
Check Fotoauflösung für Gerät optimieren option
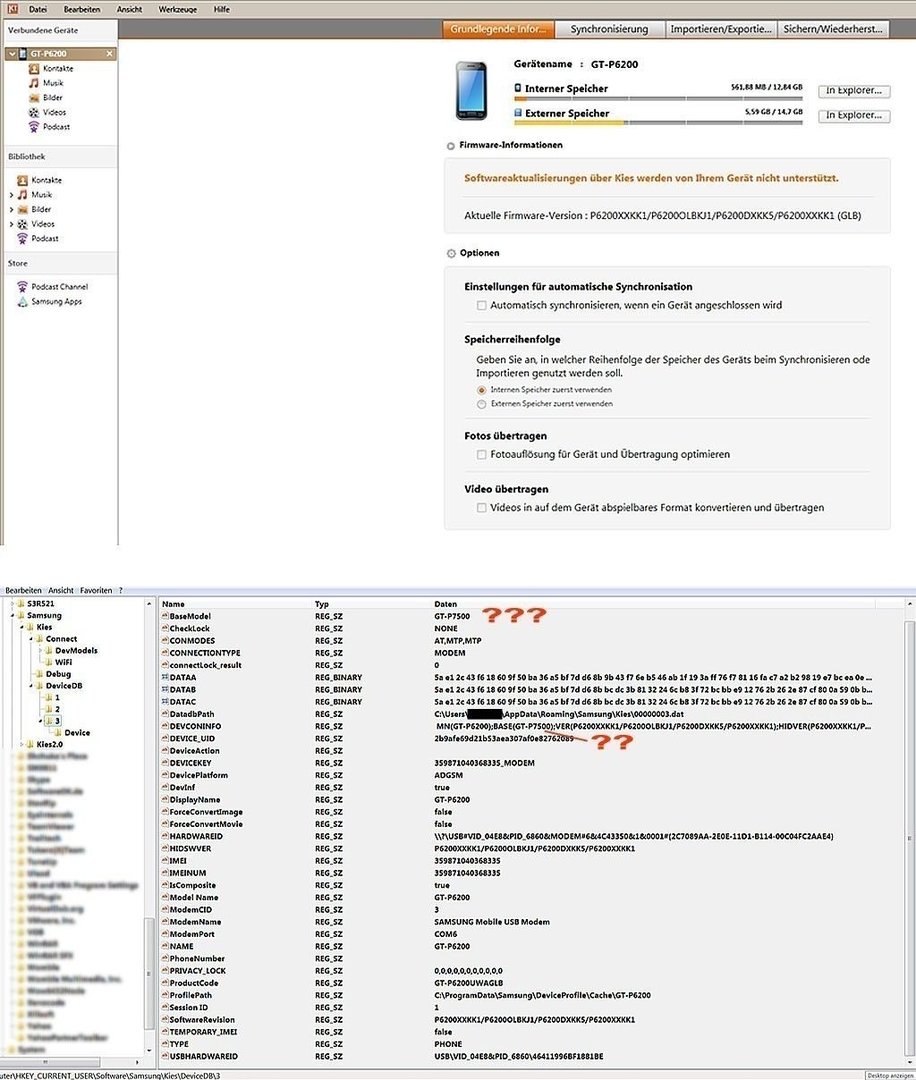click(x=481, y=455)
